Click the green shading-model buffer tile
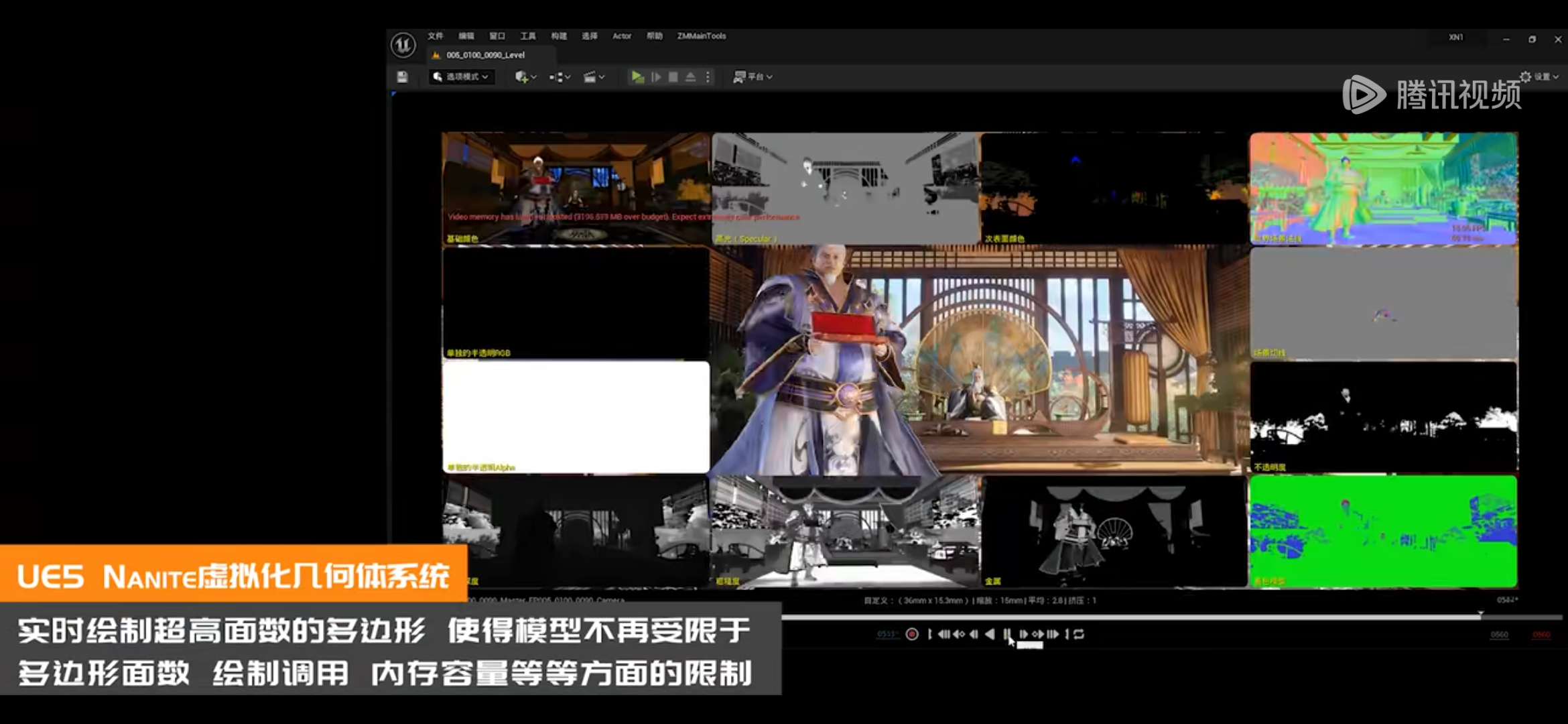The height and width of the screenshot is (724, 1568). click(1384, 532)
